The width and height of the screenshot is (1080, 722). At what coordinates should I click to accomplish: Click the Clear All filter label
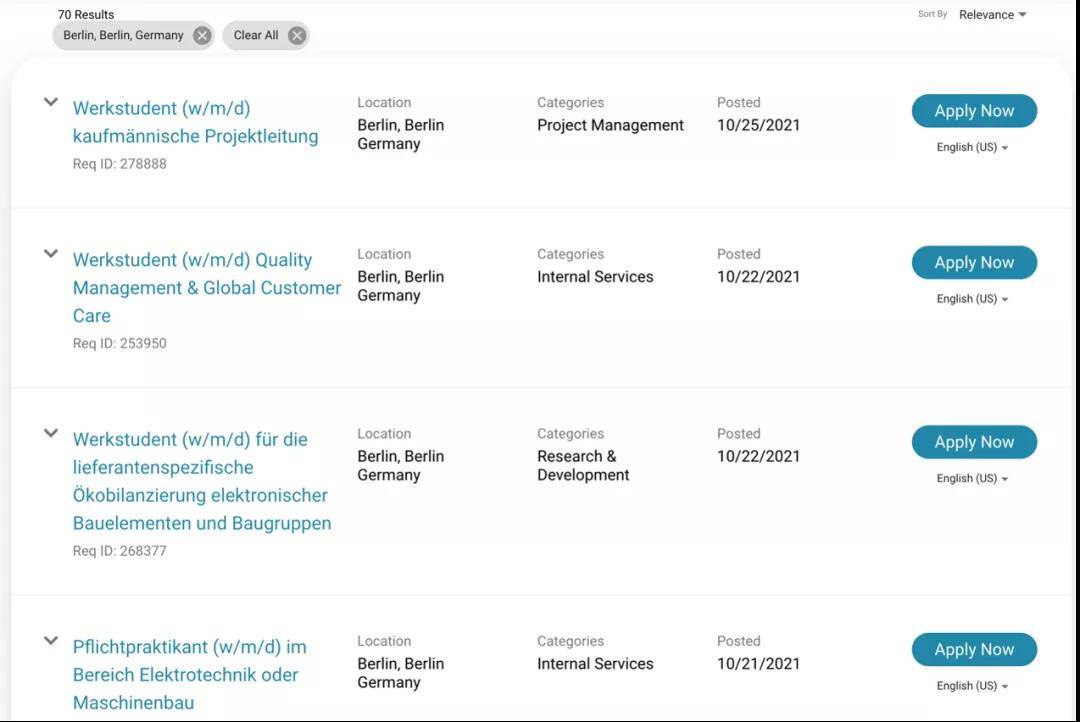coord(256,35)
